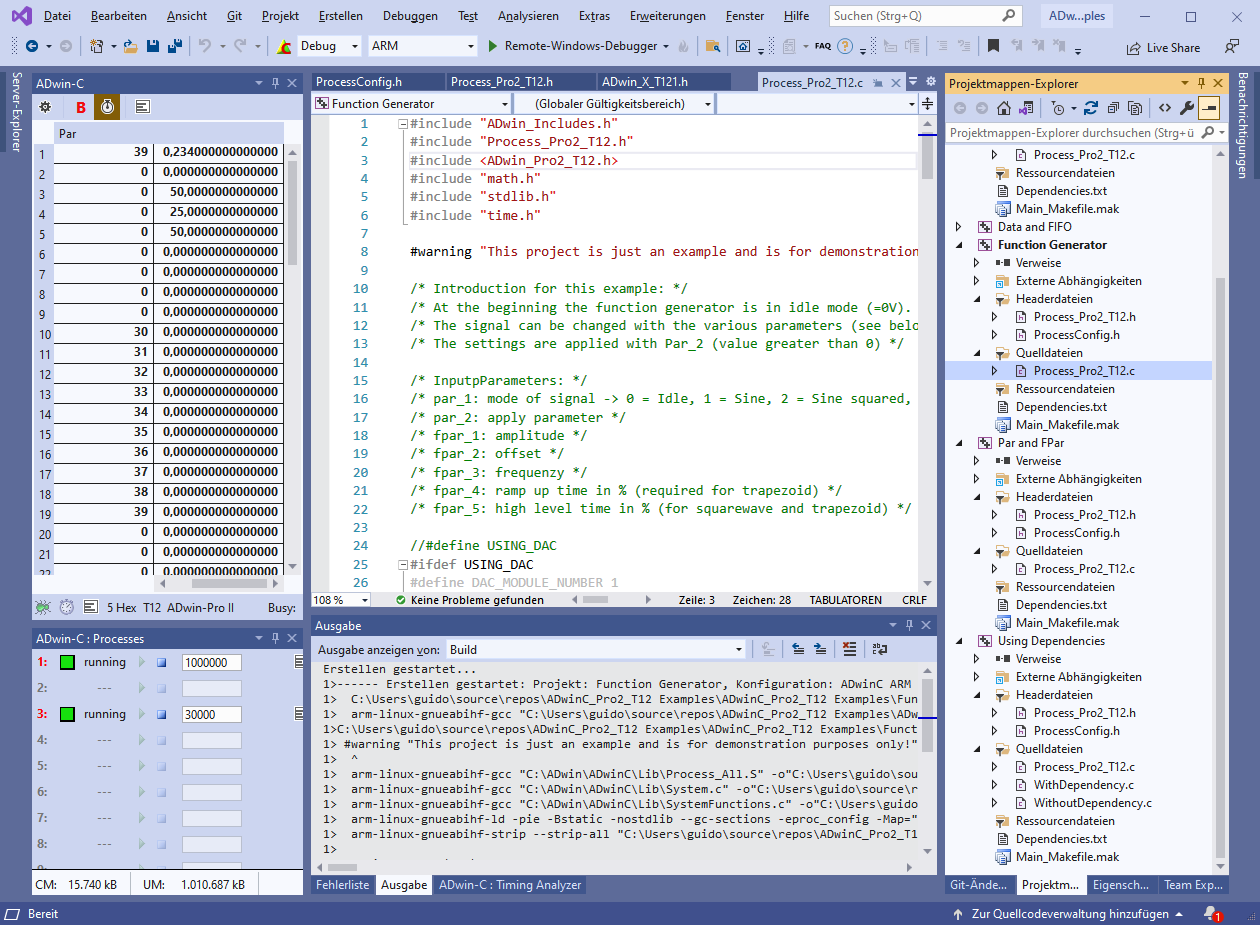The image size is (1260, 925).
Task: Toggle the bookmark toolbar icon
Action: coord(993,46)
